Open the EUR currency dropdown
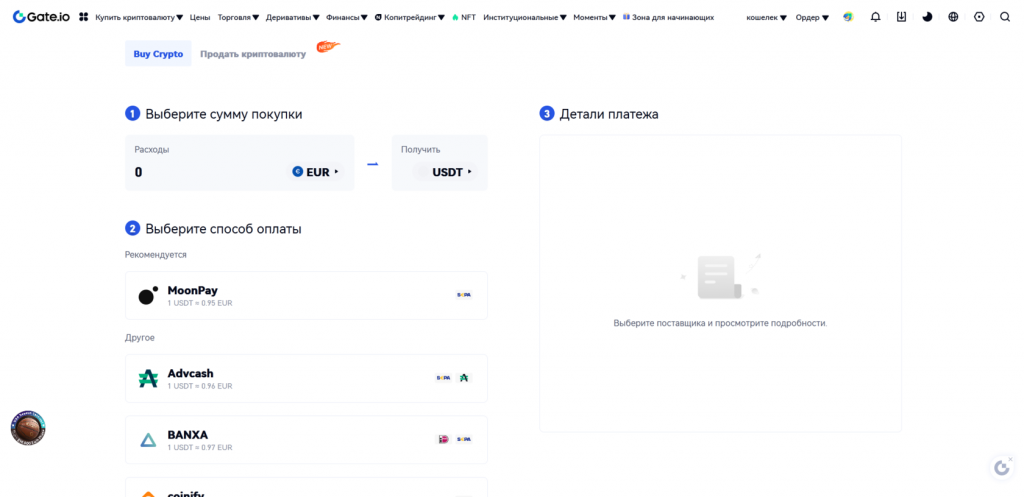Image resolution: width=1024 pixels, height=497 pixels. coord(316,172)
